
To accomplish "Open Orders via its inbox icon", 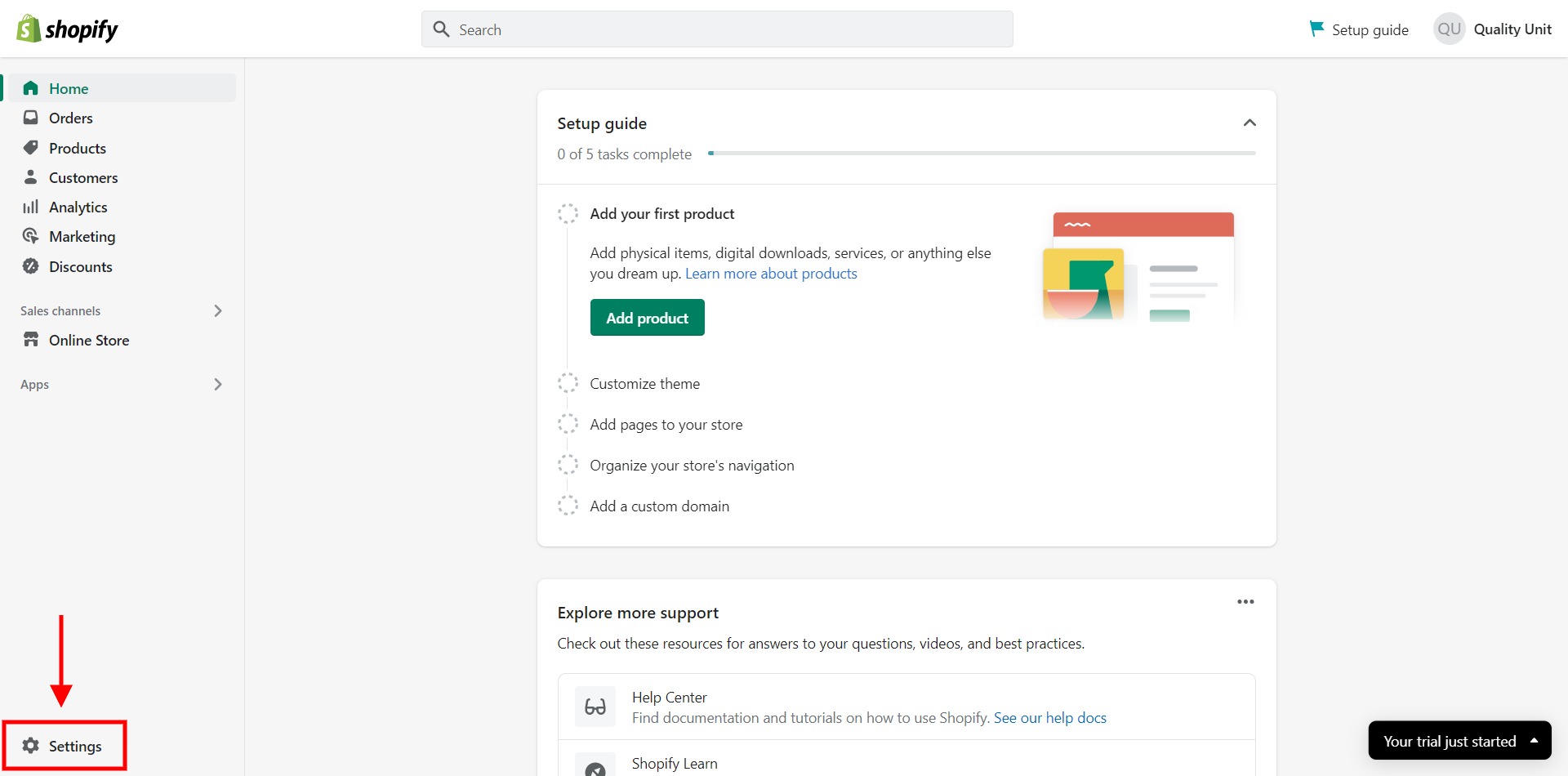I will pyautogui.click(x=31, y=118).
